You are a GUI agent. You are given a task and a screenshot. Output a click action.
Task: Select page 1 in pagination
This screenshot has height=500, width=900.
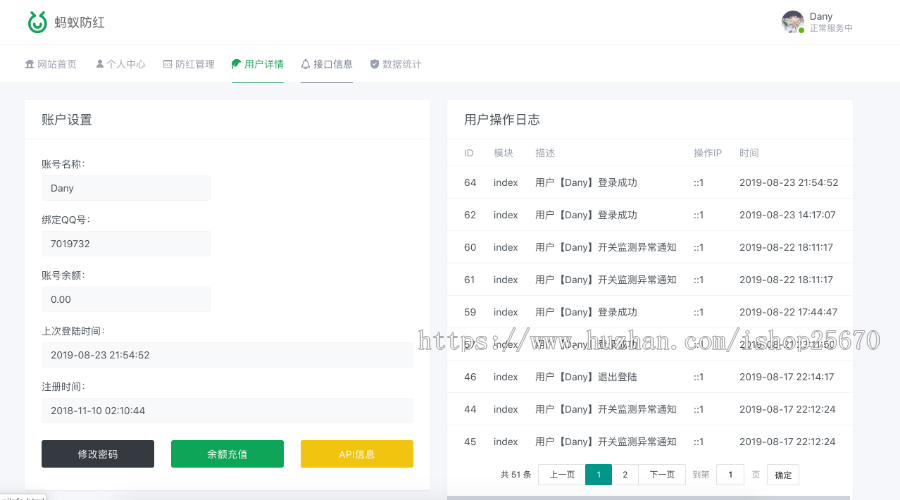(x=599, y=475)
